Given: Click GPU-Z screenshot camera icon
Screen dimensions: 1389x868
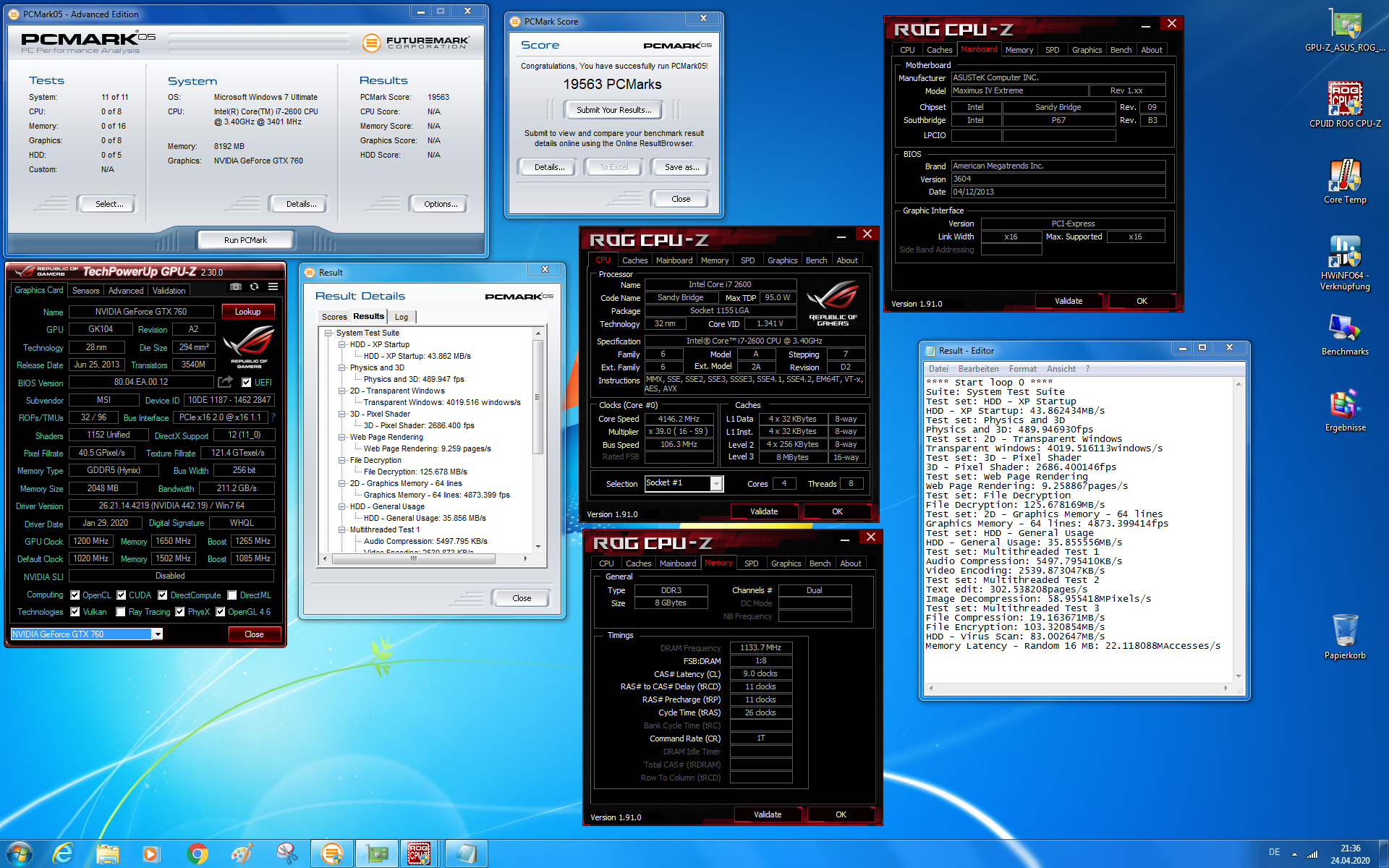Looking at the screenshot, I should coord(236,287).
